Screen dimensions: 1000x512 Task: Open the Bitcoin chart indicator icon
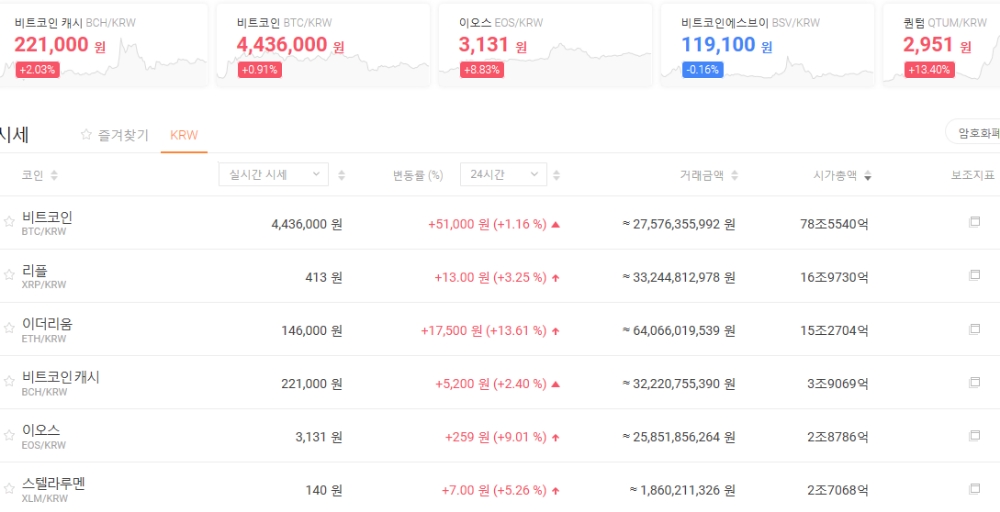(x=974, y=223)
